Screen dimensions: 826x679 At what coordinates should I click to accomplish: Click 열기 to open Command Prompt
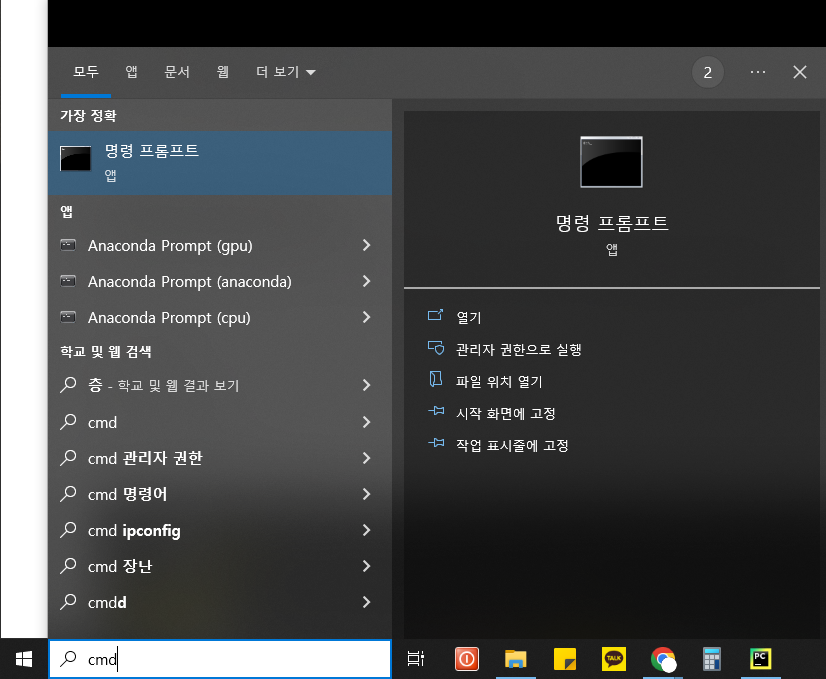[468, 318]
